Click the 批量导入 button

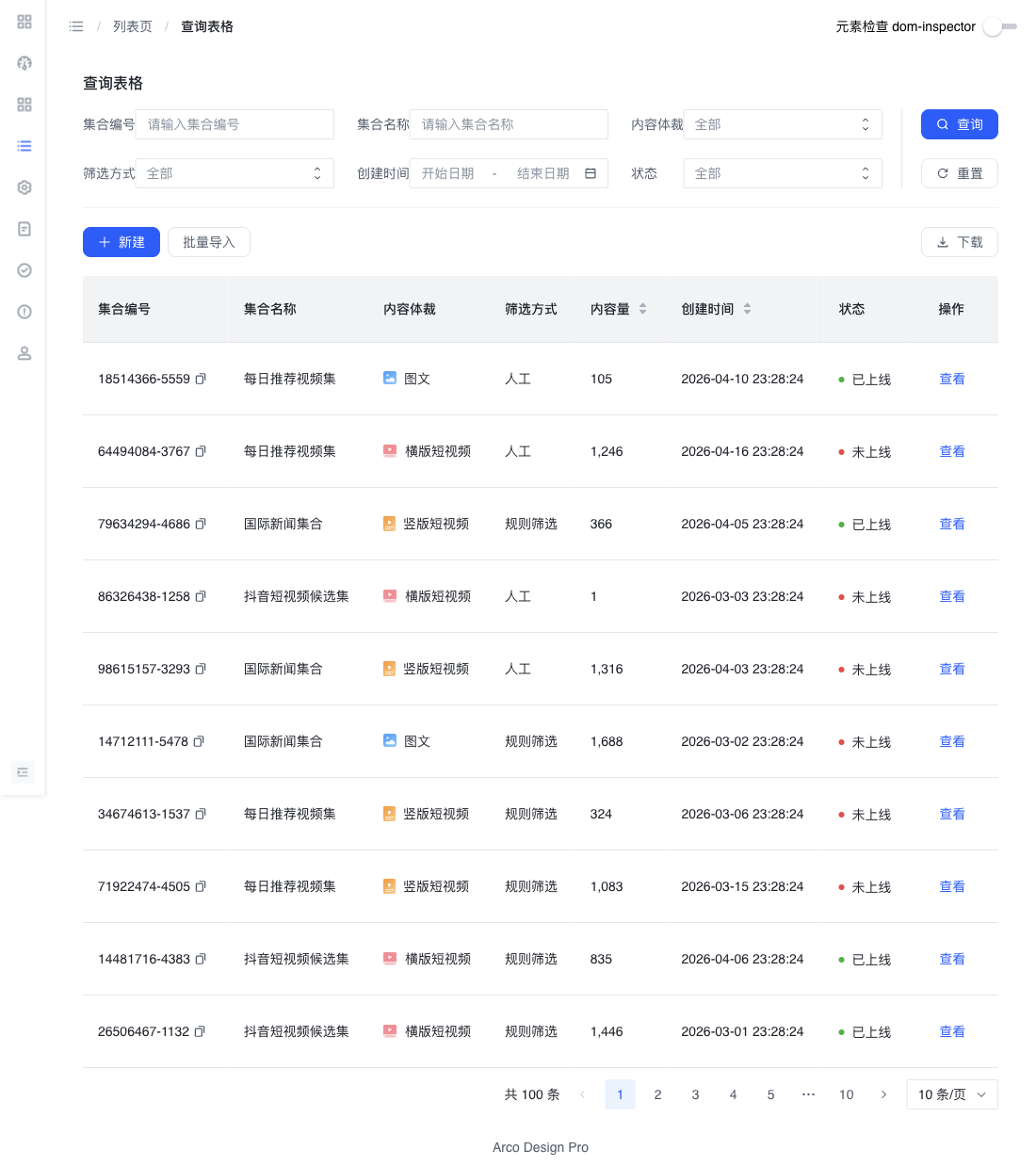(x=209, y=242)
